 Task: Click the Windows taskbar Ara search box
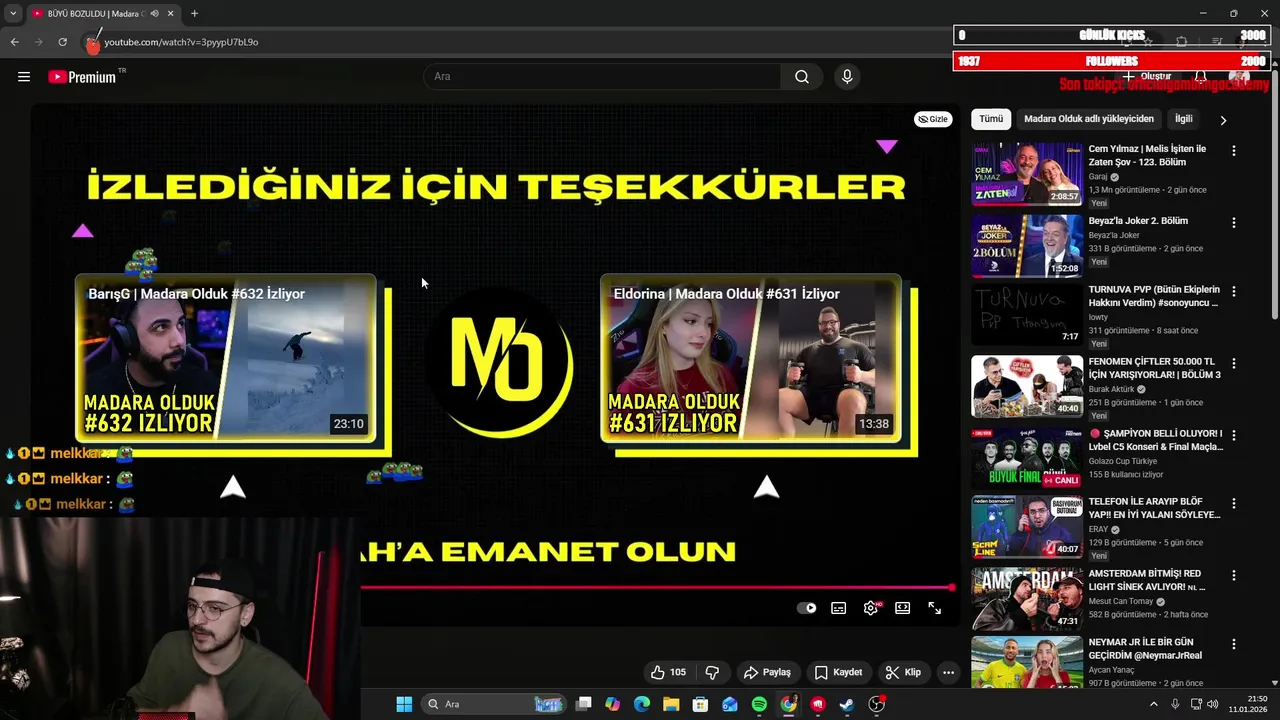(493, 704)
